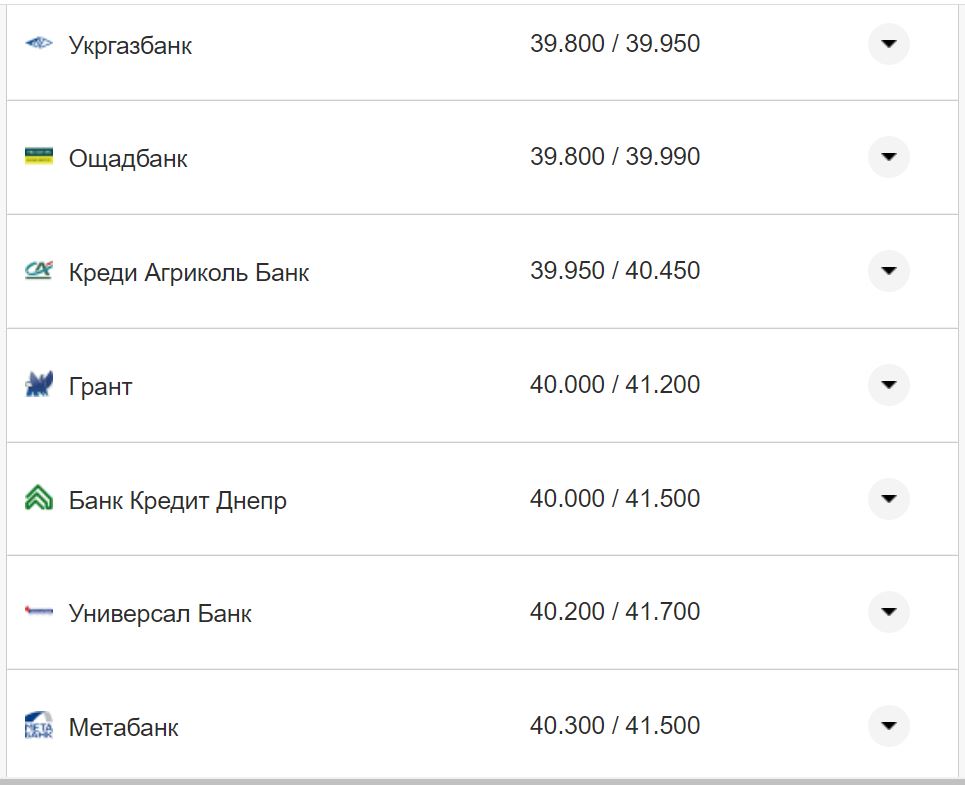
Task: Select the 39.950 / 40.450 rate text
Action: pos(616,270)
